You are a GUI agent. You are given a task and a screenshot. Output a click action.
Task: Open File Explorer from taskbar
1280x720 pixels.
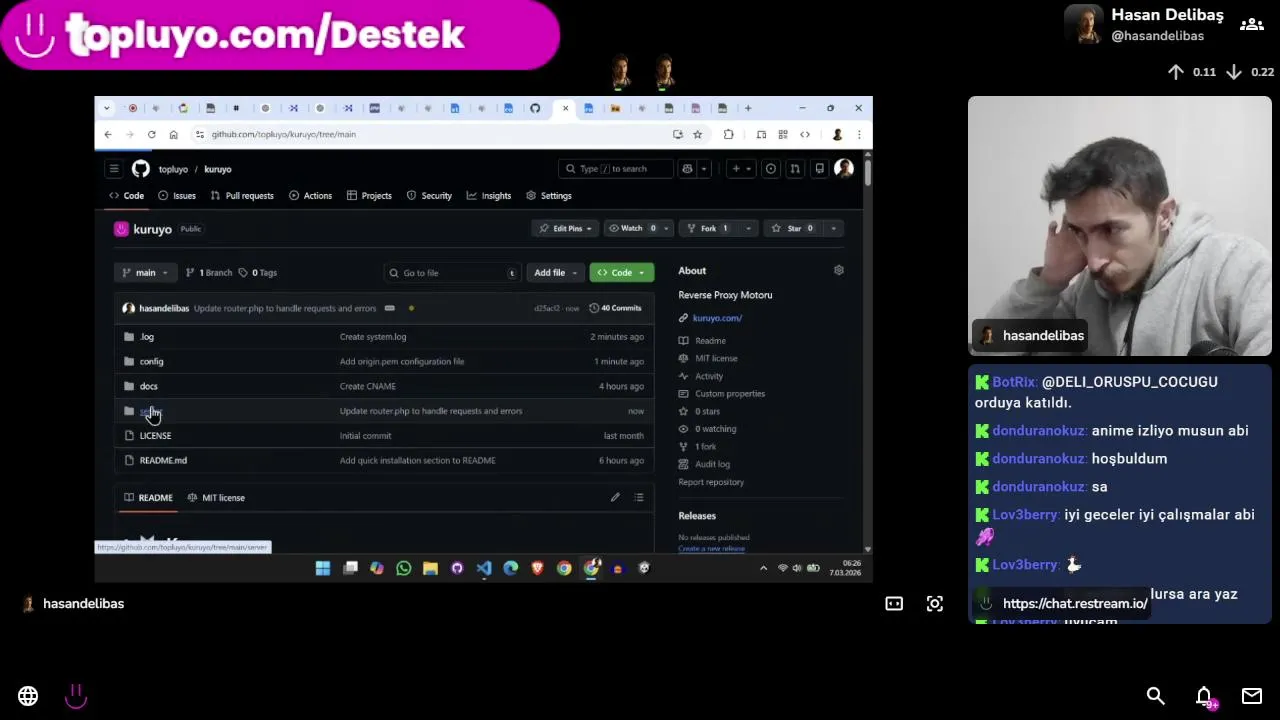[430, 568]
